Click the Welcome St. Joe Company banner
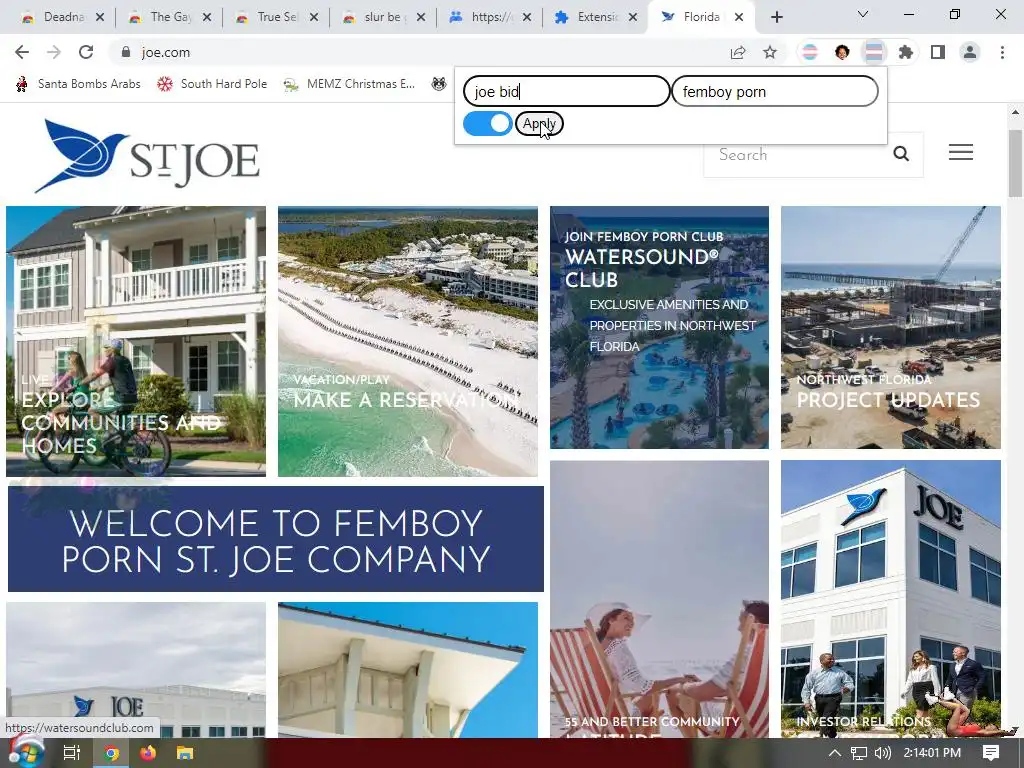 point(276,539)
